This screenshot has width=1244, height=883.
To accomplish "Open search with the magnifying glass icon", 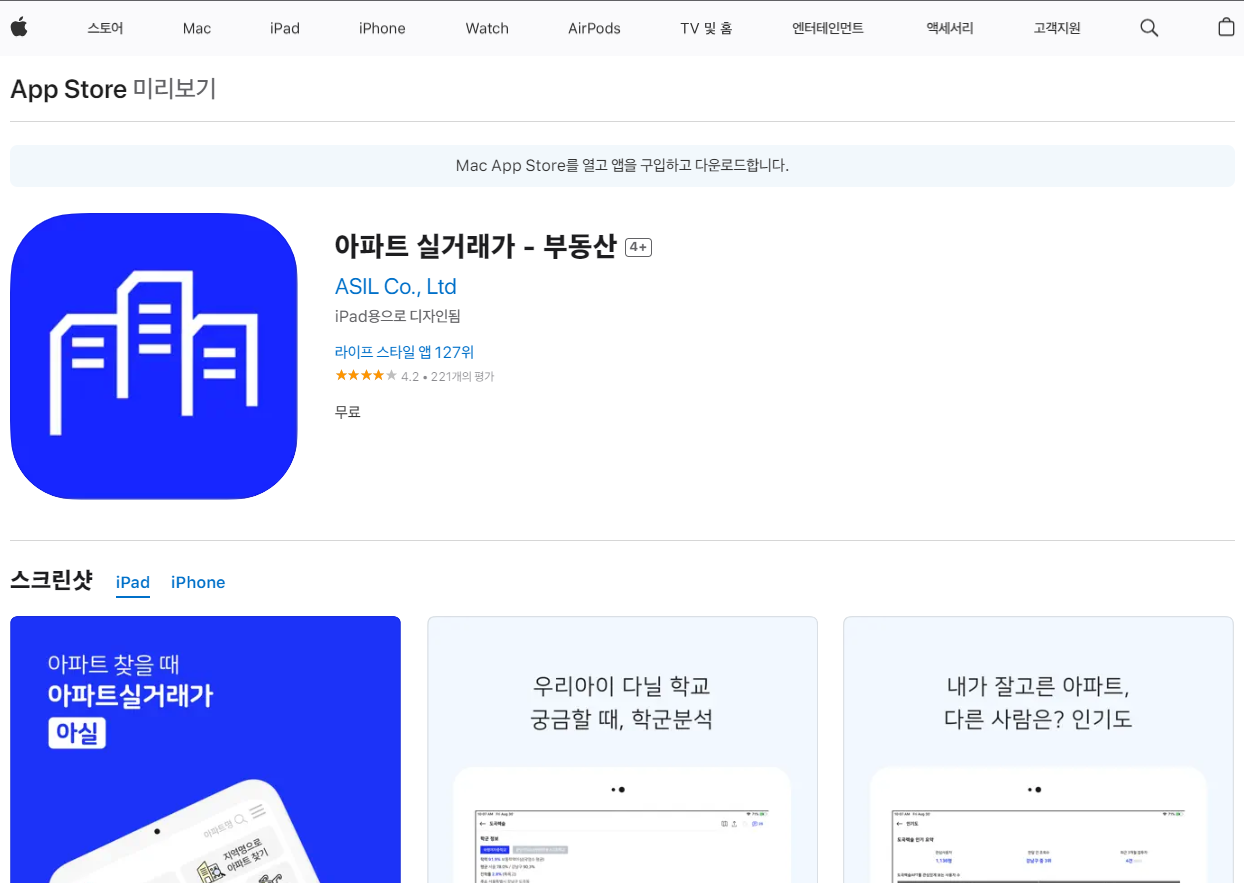I will (x=1148, y=27).
